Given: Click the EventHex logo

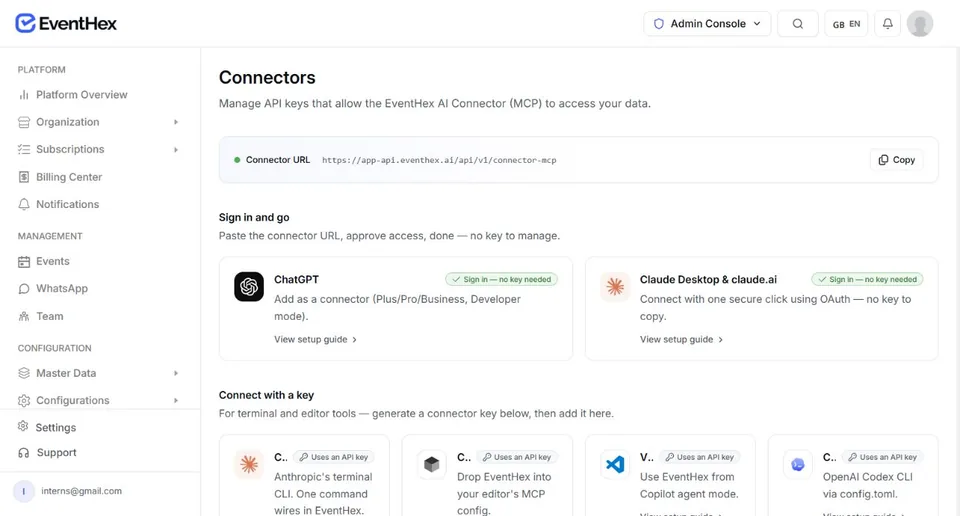Looking at the screenshot, I should [66, 23].
